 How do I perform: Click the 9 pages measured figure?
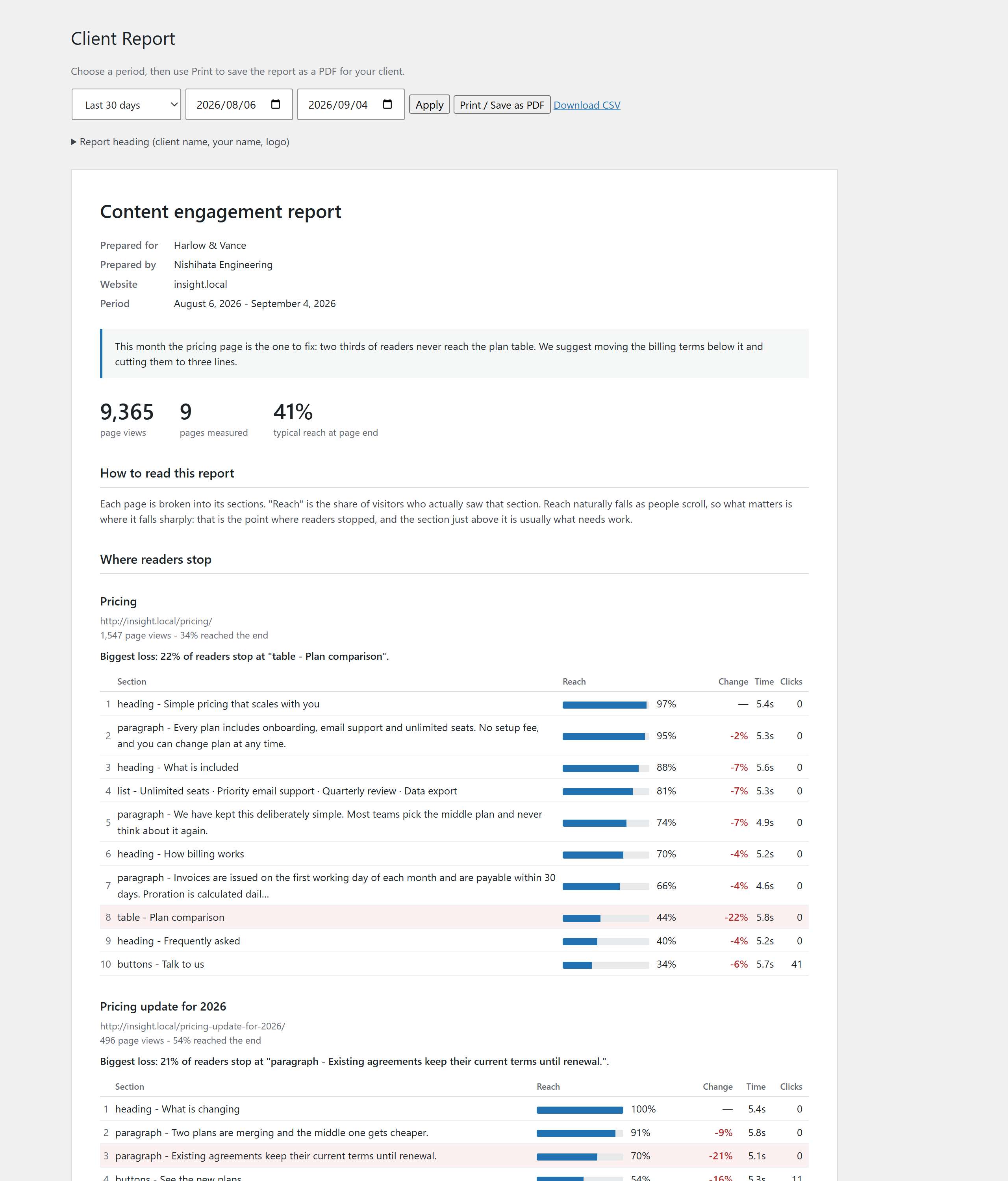pyautogui.click(x=186, y=411)
